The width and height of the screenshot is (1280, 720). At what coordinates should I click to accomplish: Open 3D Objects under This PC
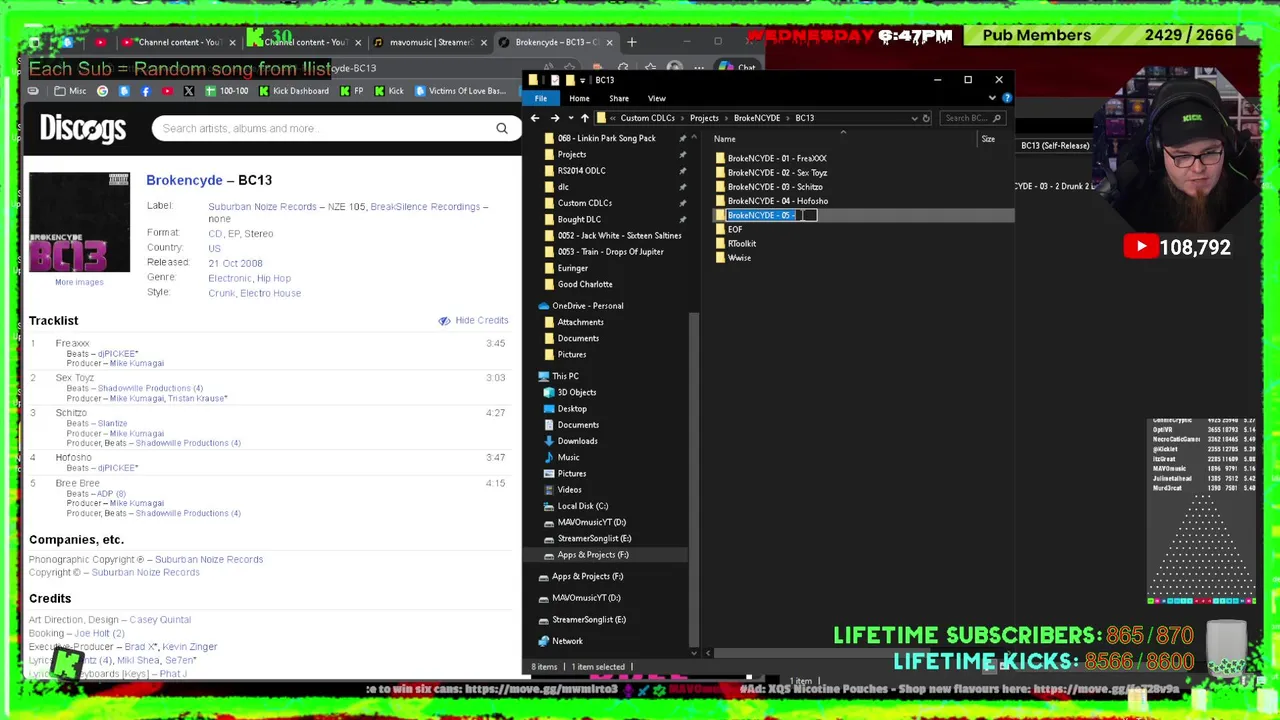click(x=576, y=392)
